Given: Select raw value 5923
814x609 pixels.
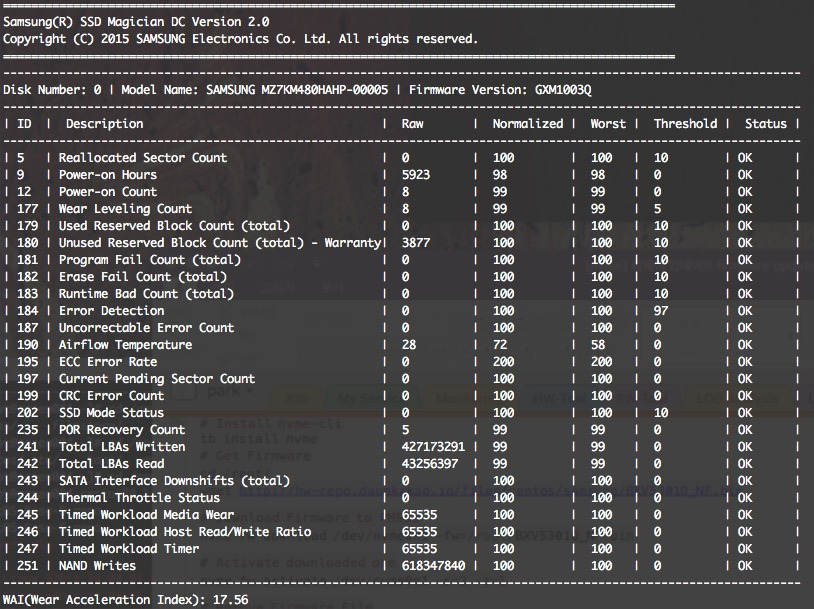Looking at the screenshot, I should click(x=416, y=175).
